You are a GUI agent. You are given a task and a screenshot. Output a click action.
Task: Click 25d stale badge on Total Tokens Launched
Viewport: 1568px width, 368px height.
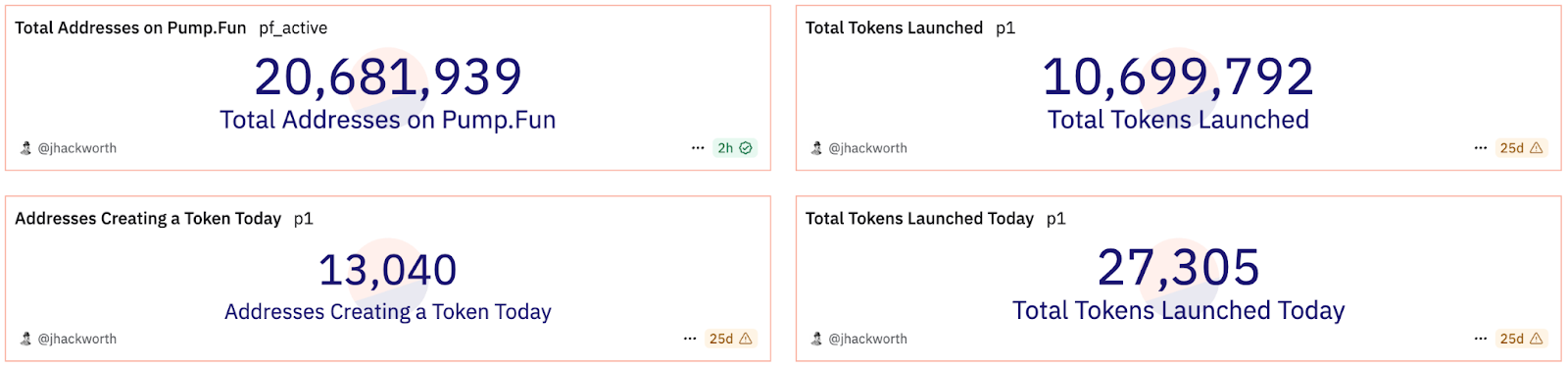tap(1521, 148)
